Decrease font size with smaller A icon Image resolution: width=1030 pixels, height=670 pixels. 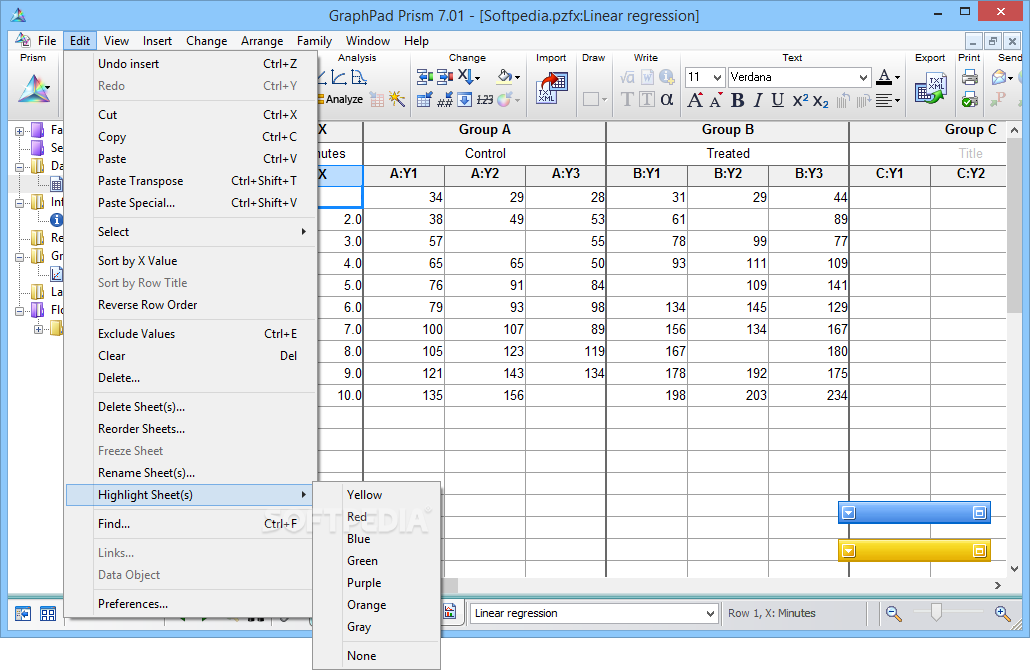point(716,100)
